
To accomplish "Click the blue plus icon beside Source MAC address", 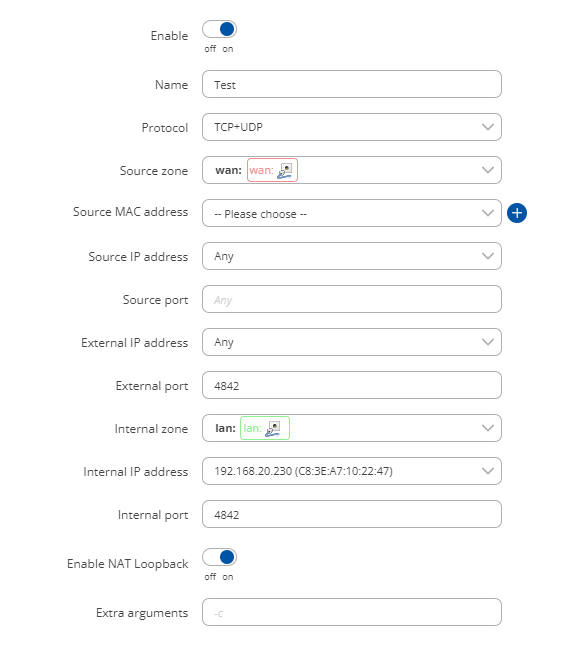I will [x=517, y=213].
